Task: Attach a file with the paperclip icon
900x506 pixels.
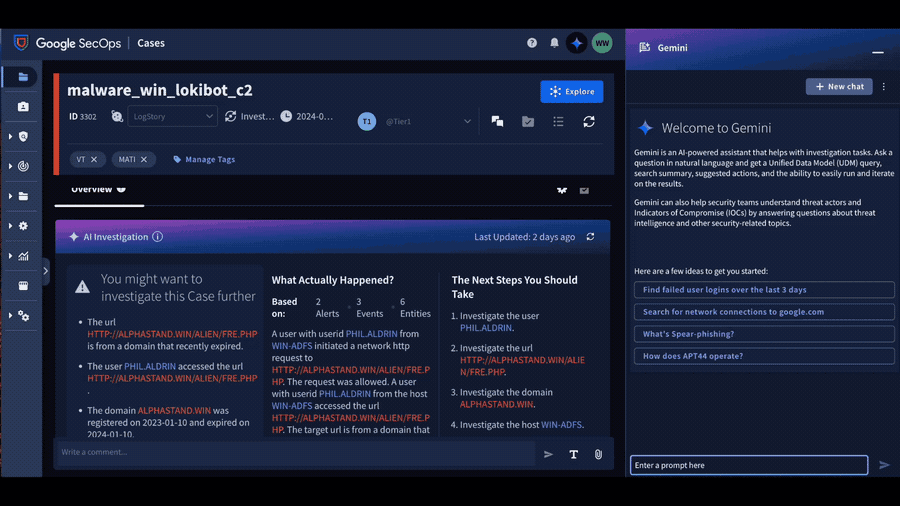Action: pyautogui.click(x=598, y=454)
